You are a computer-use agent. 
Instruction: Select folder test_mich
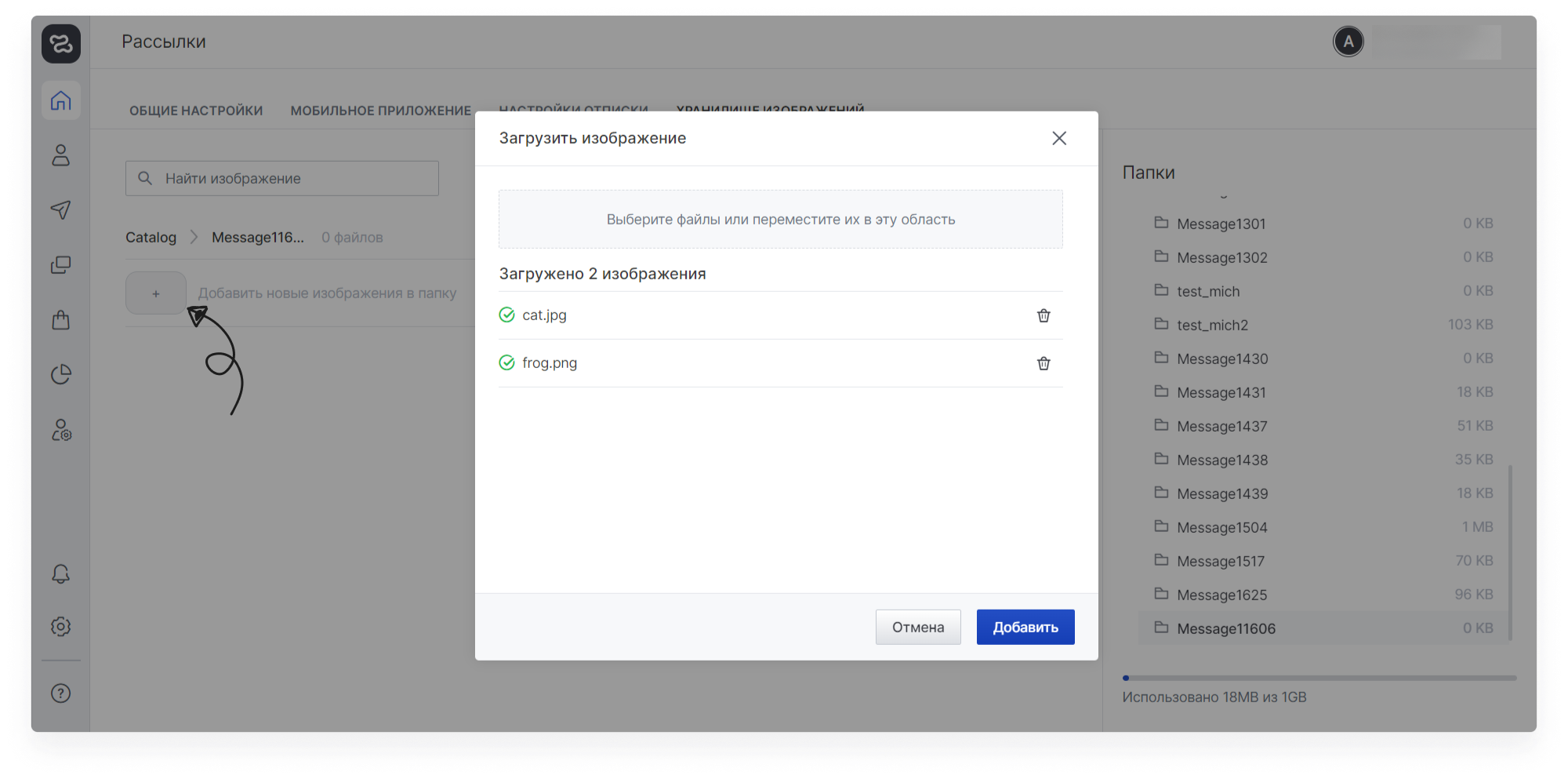(1323, 291)
